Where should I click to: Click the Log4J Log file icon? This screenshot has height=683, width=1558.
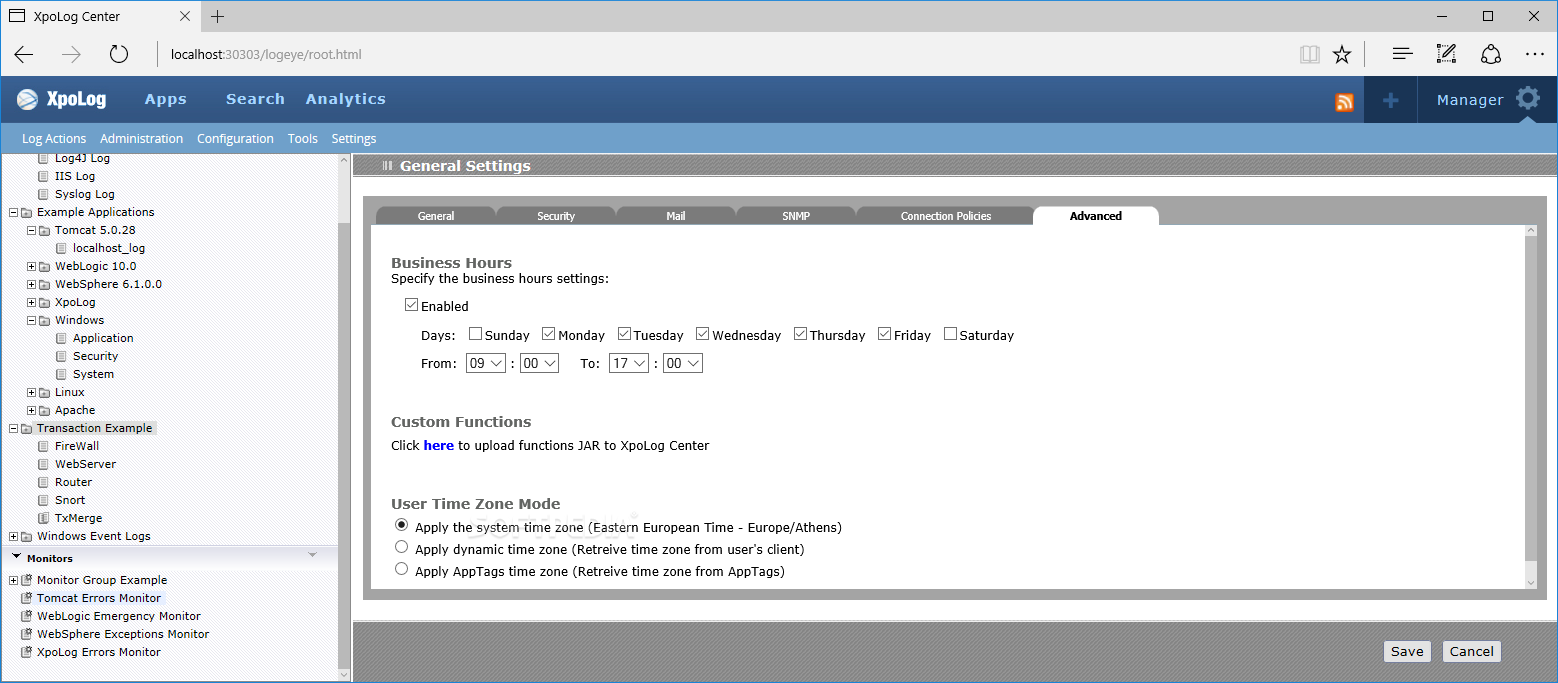[x=43, y=158]
